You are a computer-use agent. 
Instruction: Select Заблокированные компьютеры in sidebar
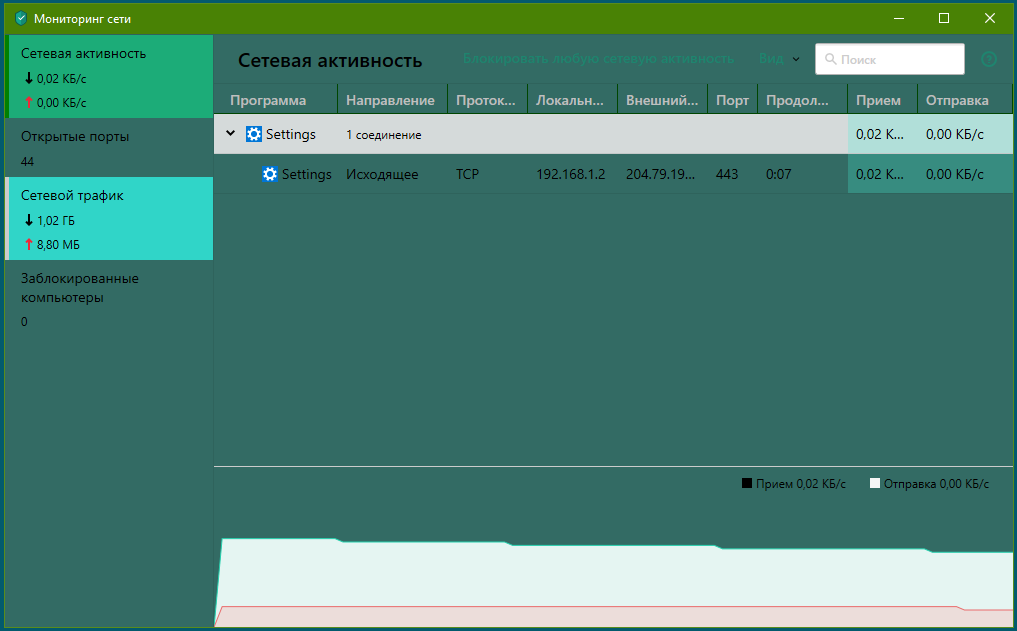click(x=79, y=288)
